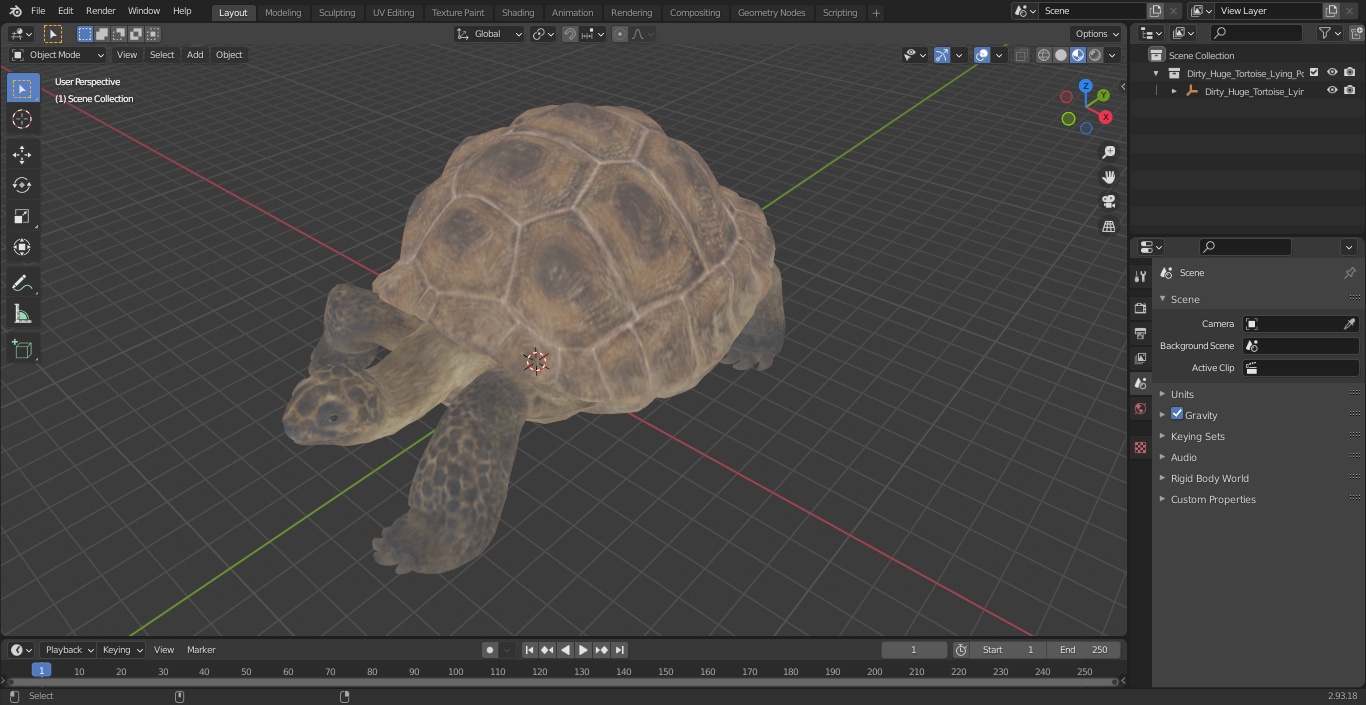Toggle the camera view icon
This screenshot has height=705, width=1366.
coord(1108,202)
